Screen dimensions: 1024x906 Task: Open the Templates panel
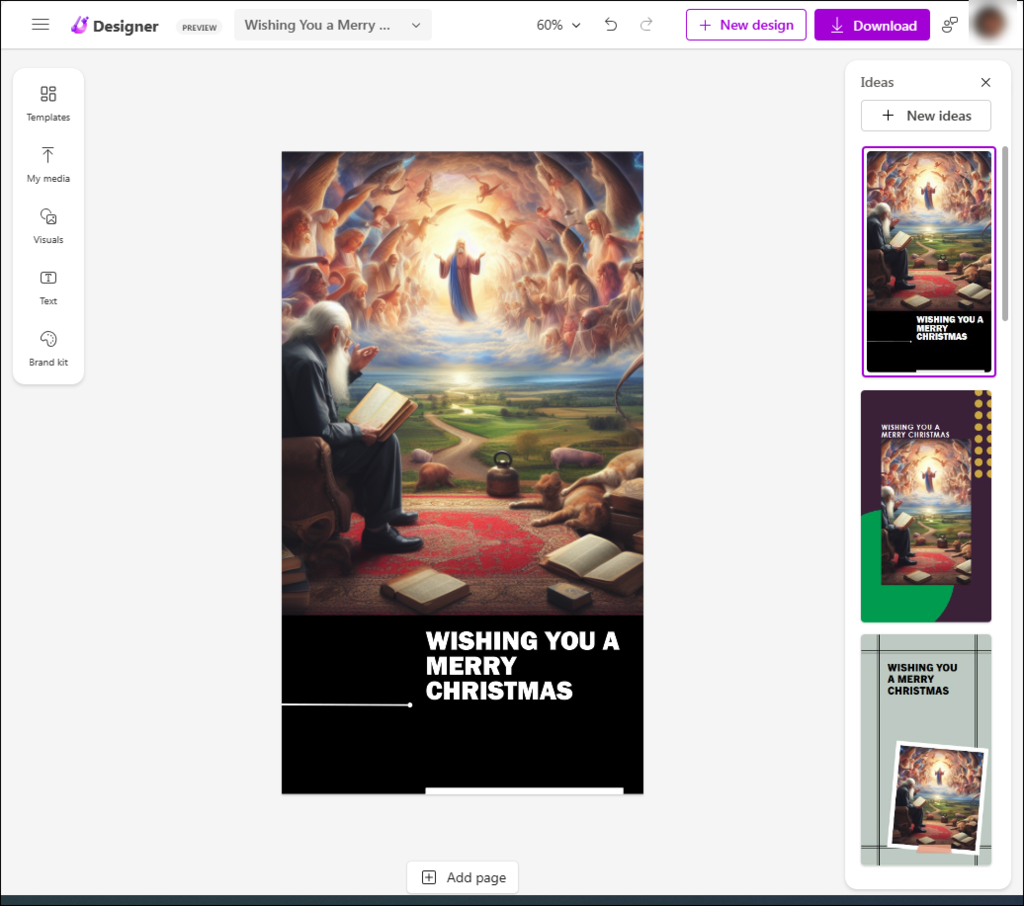[48, 103]
